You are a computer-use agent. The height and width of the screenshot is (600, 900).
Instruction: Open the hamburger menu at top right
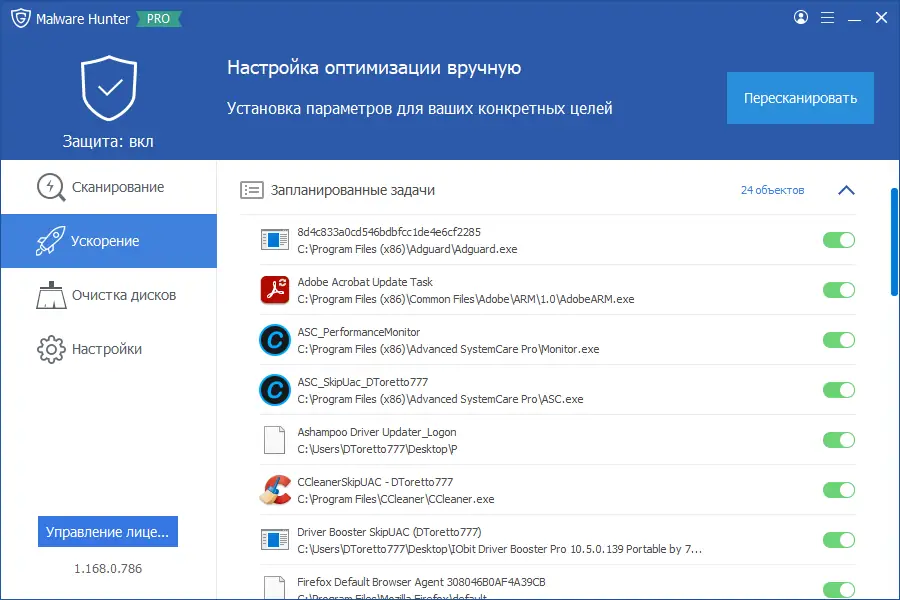pyautogui.click(x=827, y=17)
